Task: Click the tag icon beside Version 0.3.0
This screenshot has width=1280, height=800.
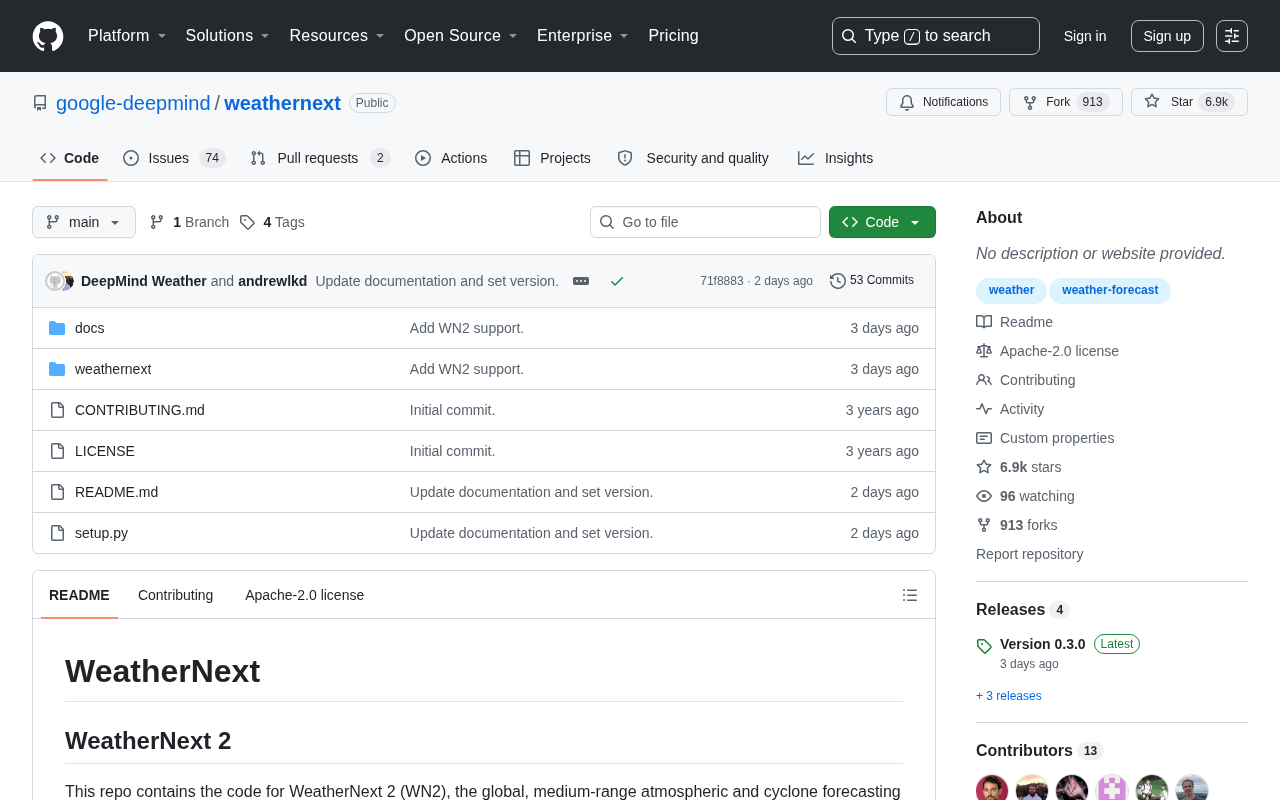Action: (x=984, y=646)
